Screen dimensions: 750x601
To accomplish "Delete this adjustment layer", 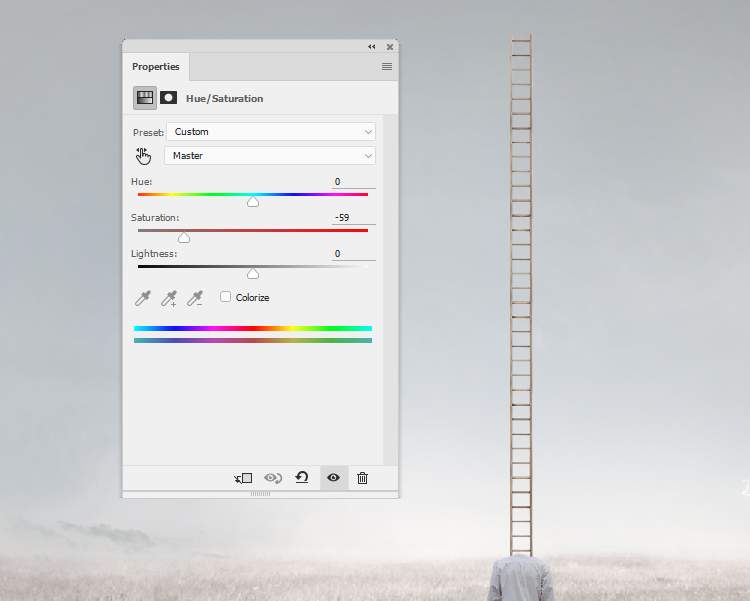I will 362,478.
